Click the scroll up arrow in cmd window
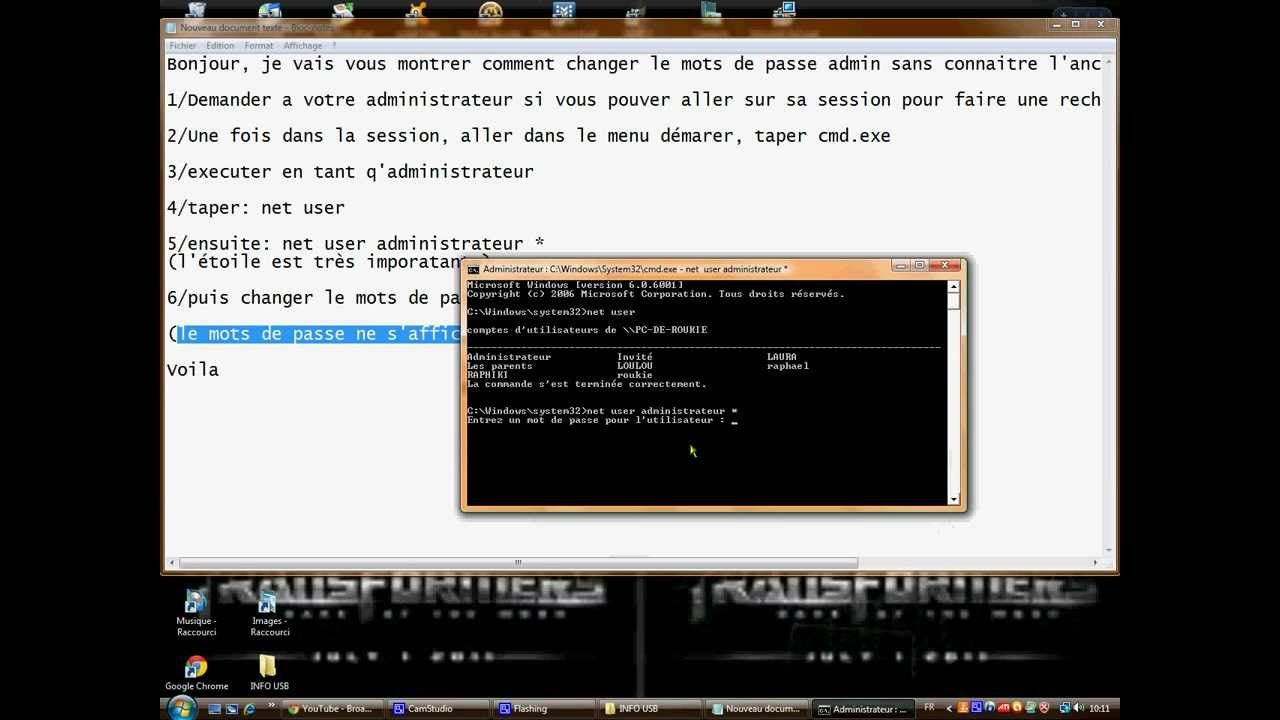The width and height of the screenshot is (1280, 720). (x=954, y=287)
